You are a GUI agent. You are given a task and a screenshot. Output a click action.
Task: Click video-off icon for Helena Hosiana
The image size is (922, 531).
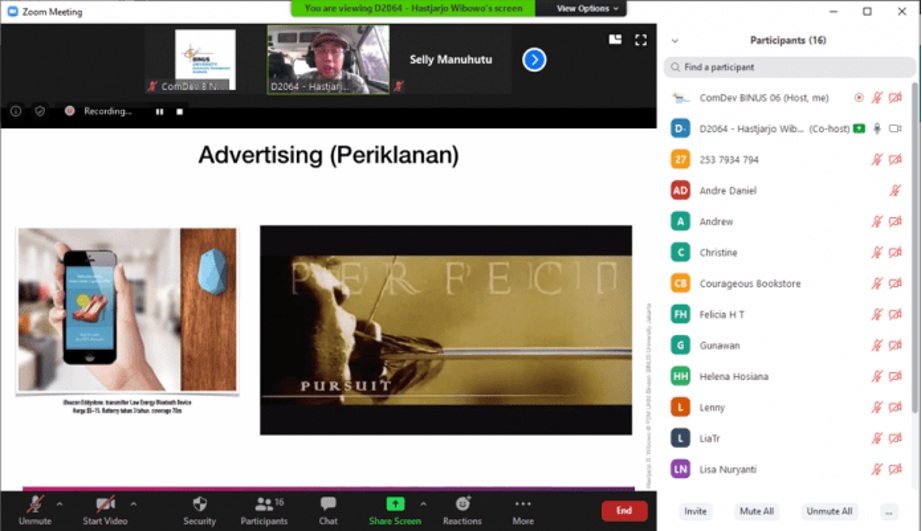click(895, 376)
